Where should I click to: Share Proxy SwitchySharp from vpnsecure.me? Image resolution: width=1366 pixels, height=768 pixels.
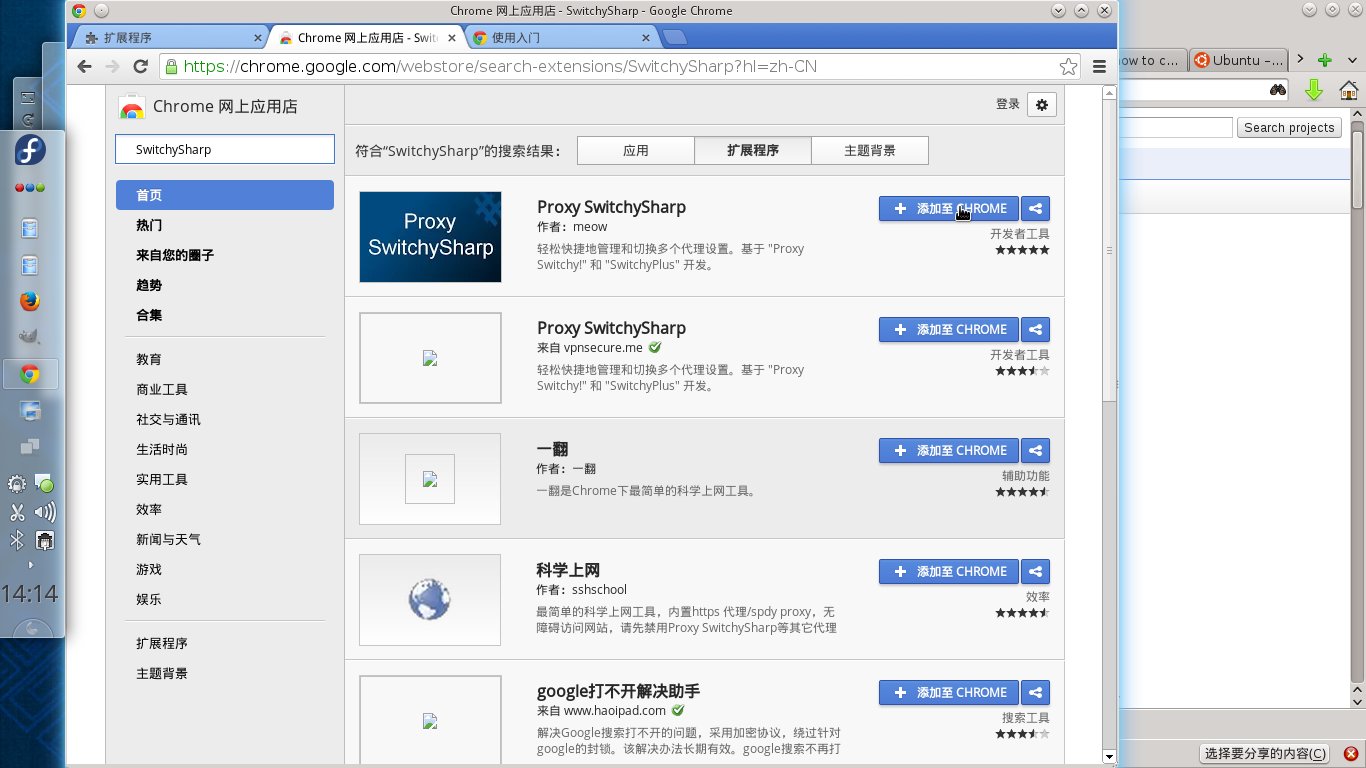click(x=1036, y=329)
